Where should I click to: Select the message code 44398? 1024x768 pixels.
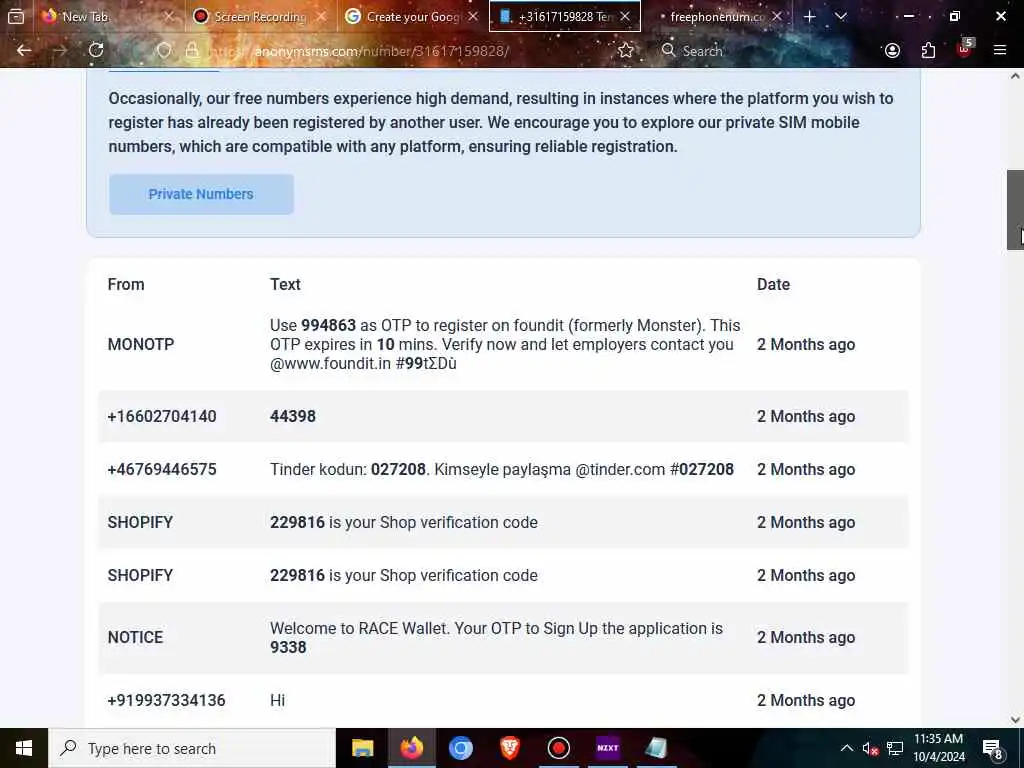(293, 417)
